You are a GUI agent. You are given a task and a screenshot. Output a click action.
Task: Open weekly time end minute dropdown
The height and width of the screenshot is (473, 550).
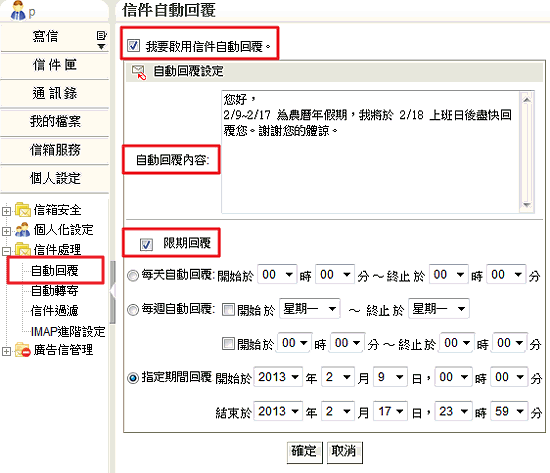[510, 343]
